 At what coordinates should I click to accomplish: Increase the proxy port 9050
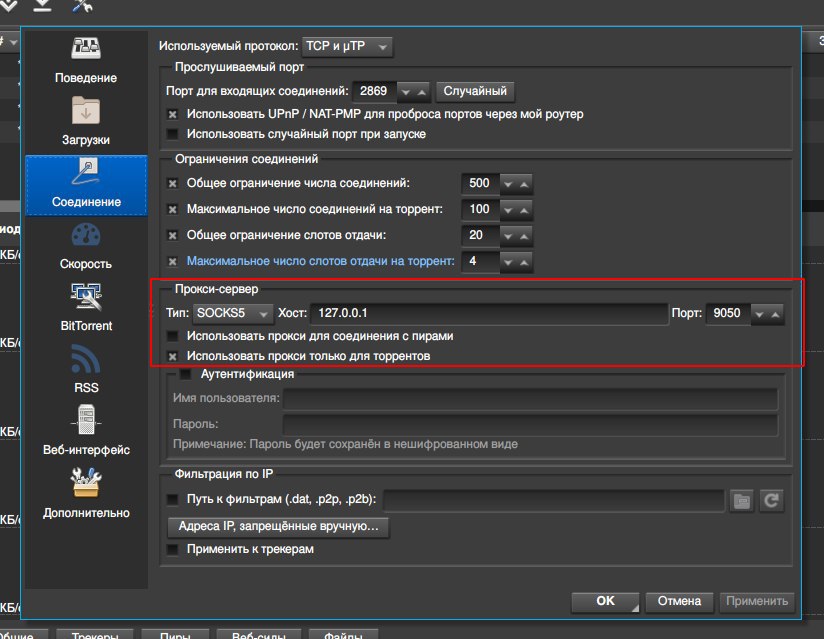pos(775,314)
